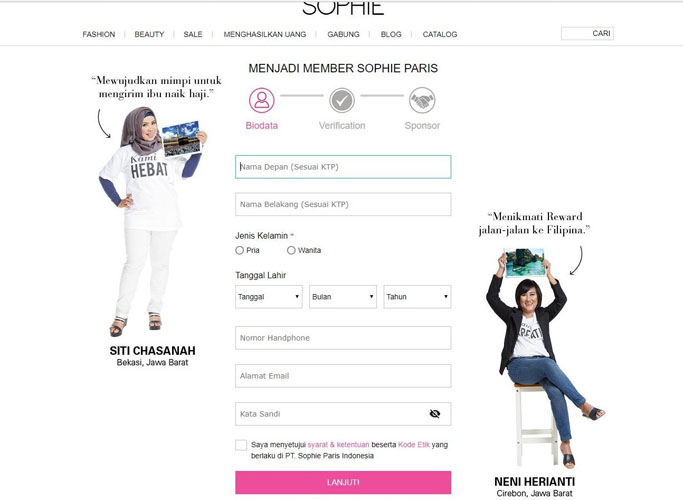Click the Sponsor handshake step icon
Image resolution: width=683 pixels, height=500 pixels.
[x=422, y=100]
